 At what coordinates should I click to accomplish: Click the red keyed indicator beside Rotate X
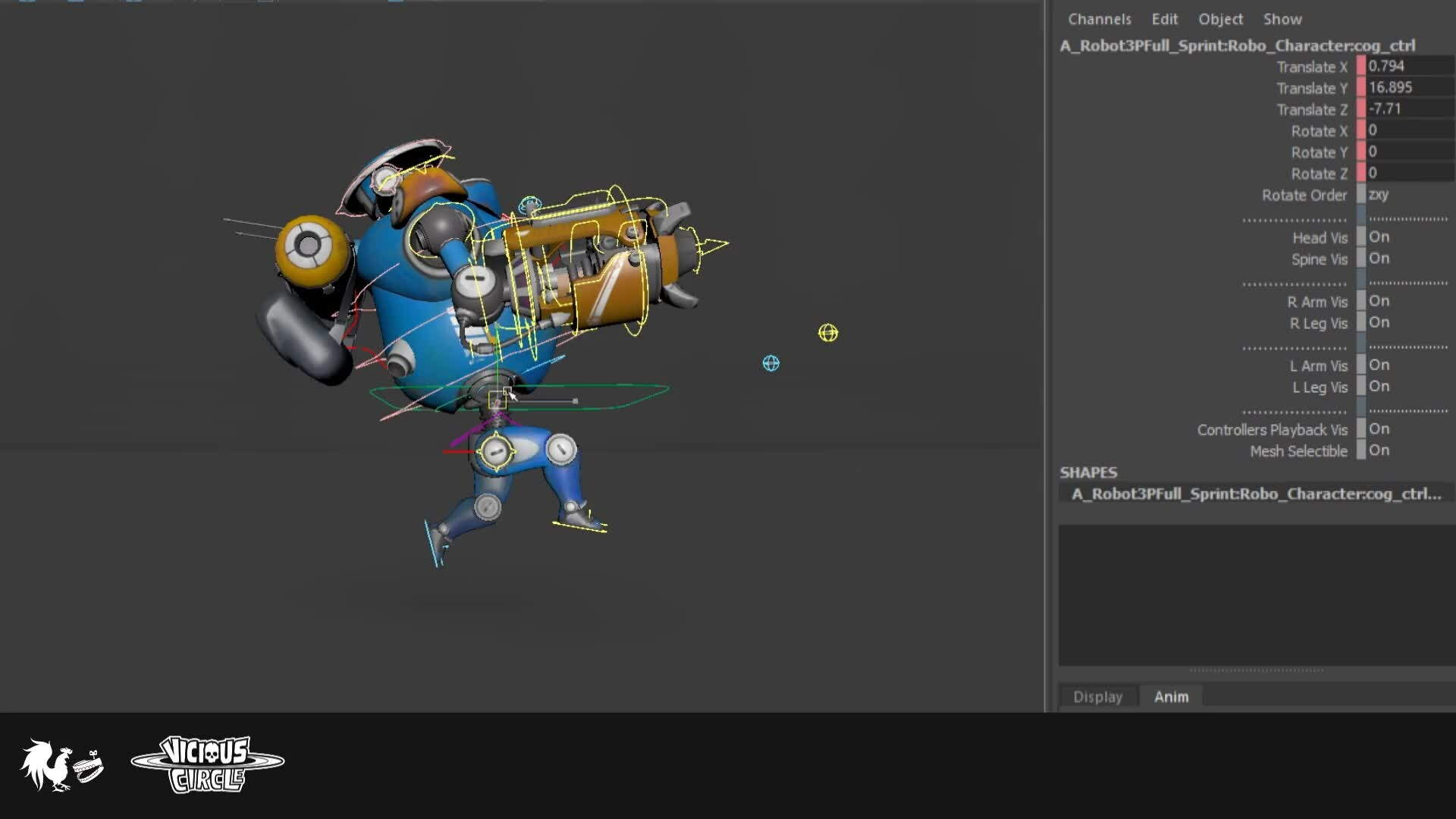(x=1361, y=130)
